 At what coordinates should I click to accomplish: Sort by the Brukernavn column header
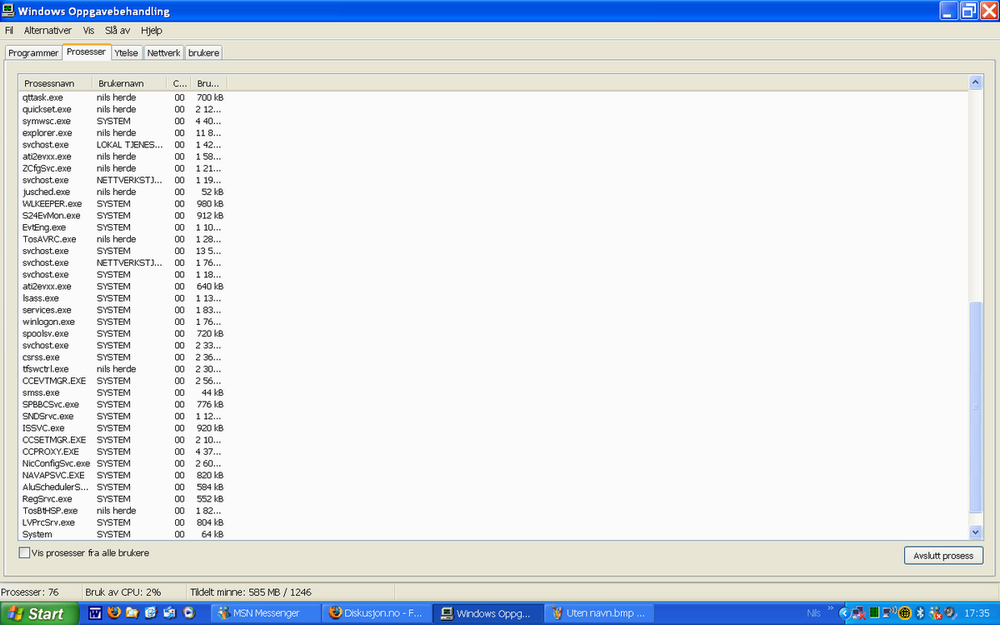click(129, 84)
